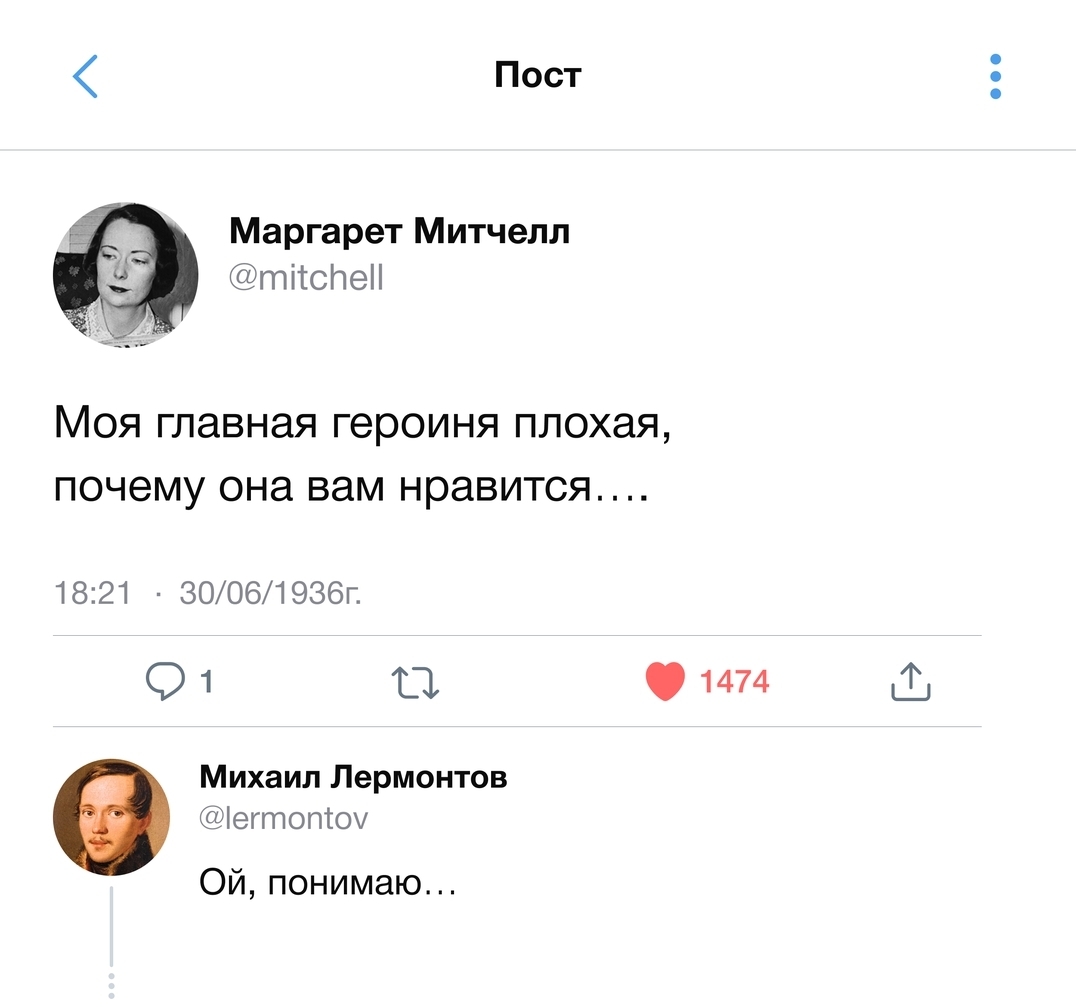
Task: View the 1474 likes count
Action: coord(734,682)
